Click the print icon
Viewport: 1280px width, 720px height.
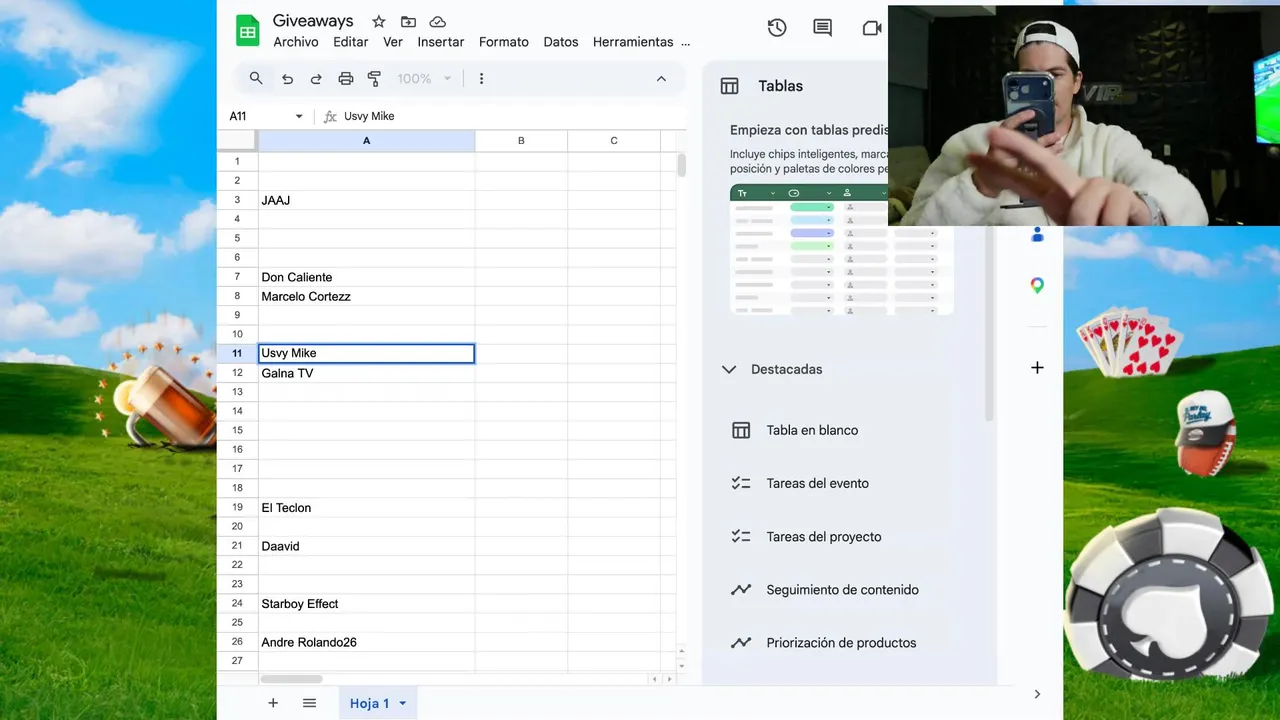coord(346,79)
